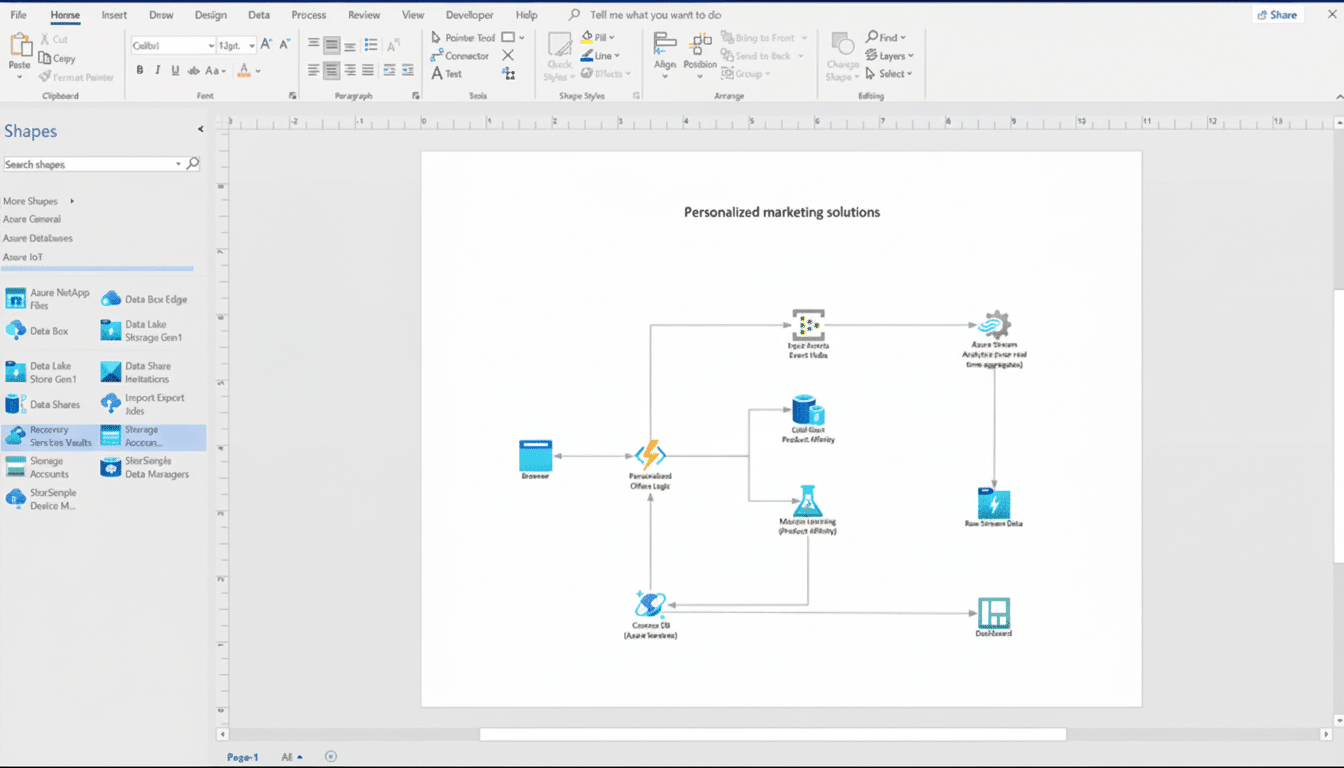Toggle bold formatting
The height and width of the screenshot is (768, 1344).
[x=140, y=72]
